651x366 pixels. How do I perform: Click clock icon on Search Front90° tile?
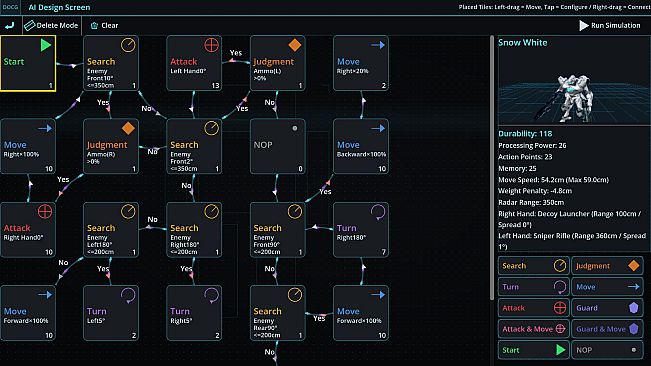coord(295,211)
